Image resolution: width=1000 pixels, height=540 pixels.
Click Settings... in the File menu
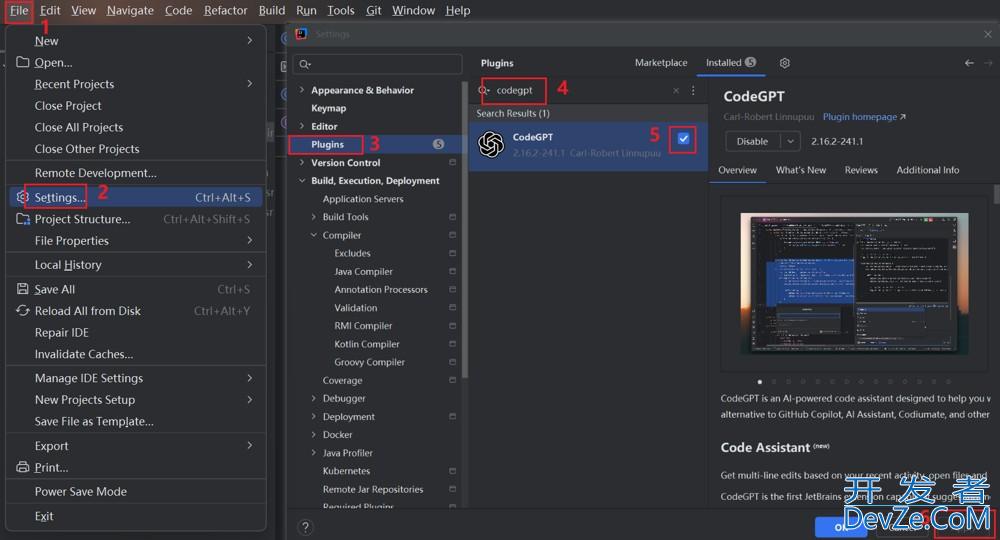tap(136, 198)
